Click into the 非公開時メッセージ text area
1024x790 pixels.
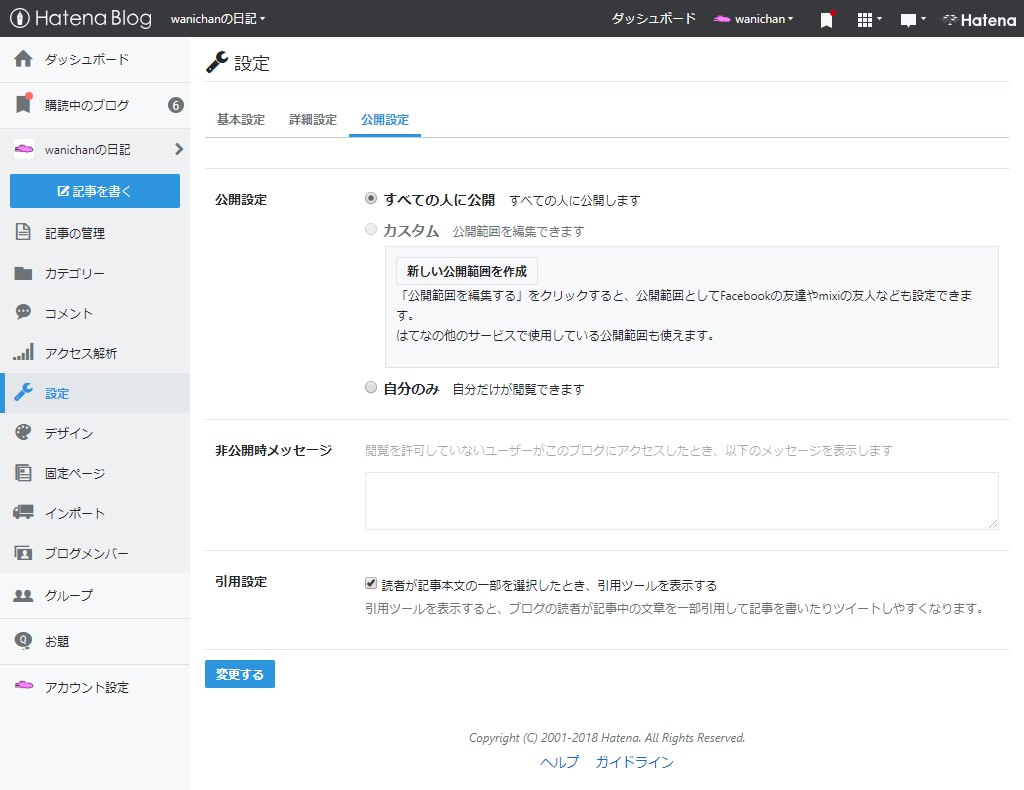click(x=682, y=501)
